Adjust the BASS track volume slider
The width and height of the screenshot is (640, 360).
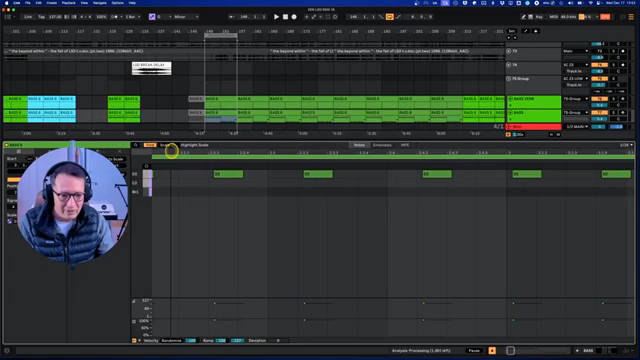(600, 119)
